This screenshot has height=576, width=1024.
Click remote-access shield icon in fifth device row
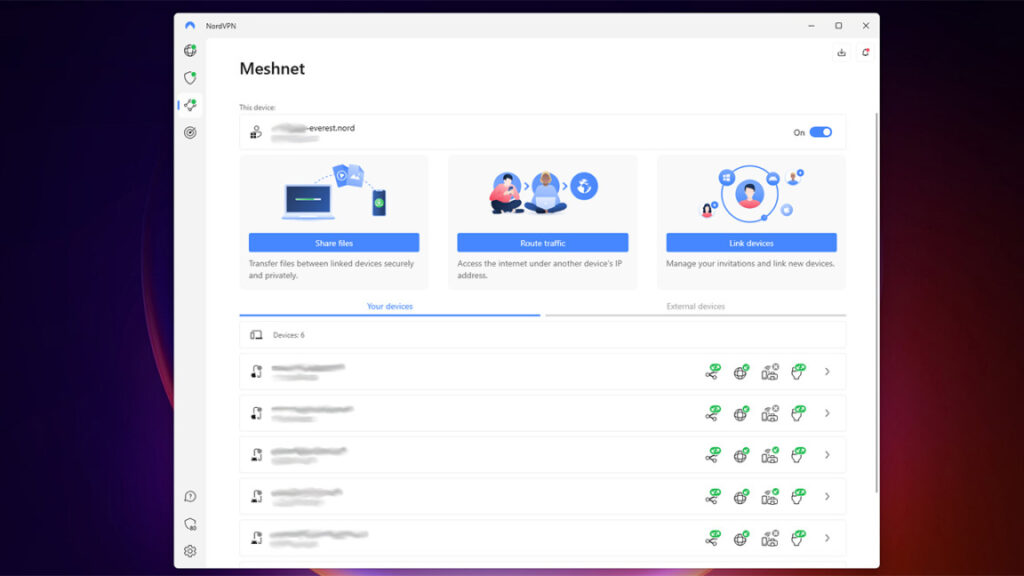(798, 538)
